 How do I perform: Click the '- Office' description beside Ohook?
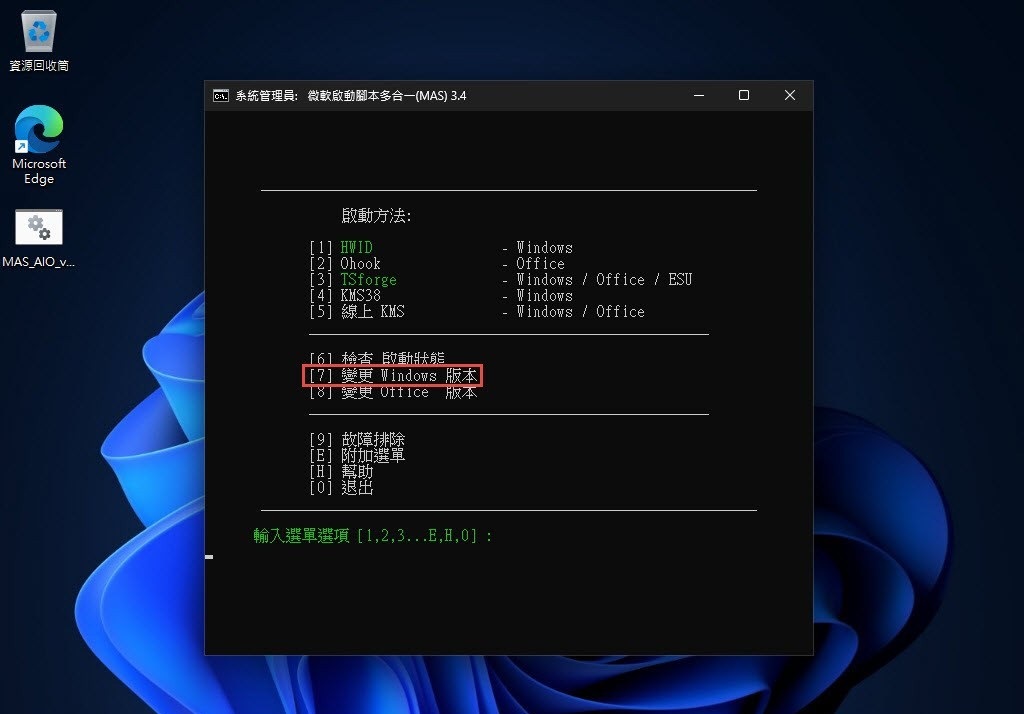(x=533, y=264)
